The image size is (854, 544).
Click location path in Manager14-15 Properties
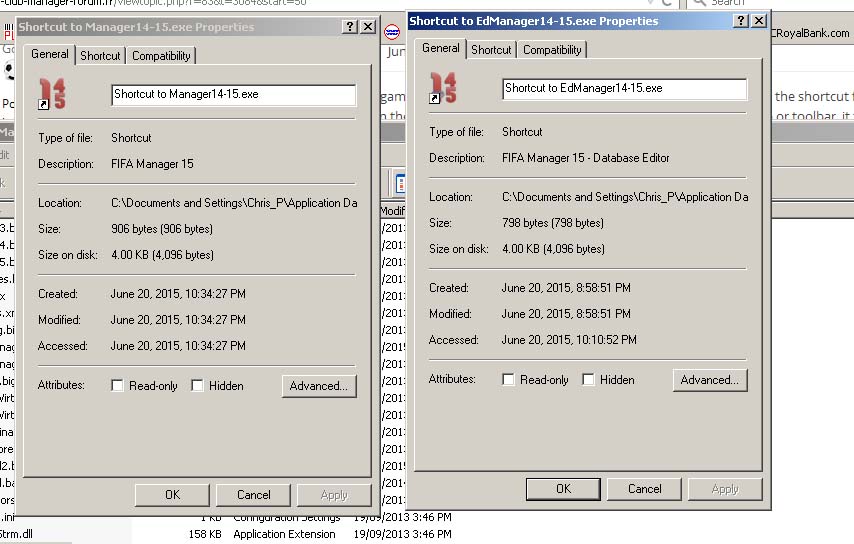tap(234, 203)
